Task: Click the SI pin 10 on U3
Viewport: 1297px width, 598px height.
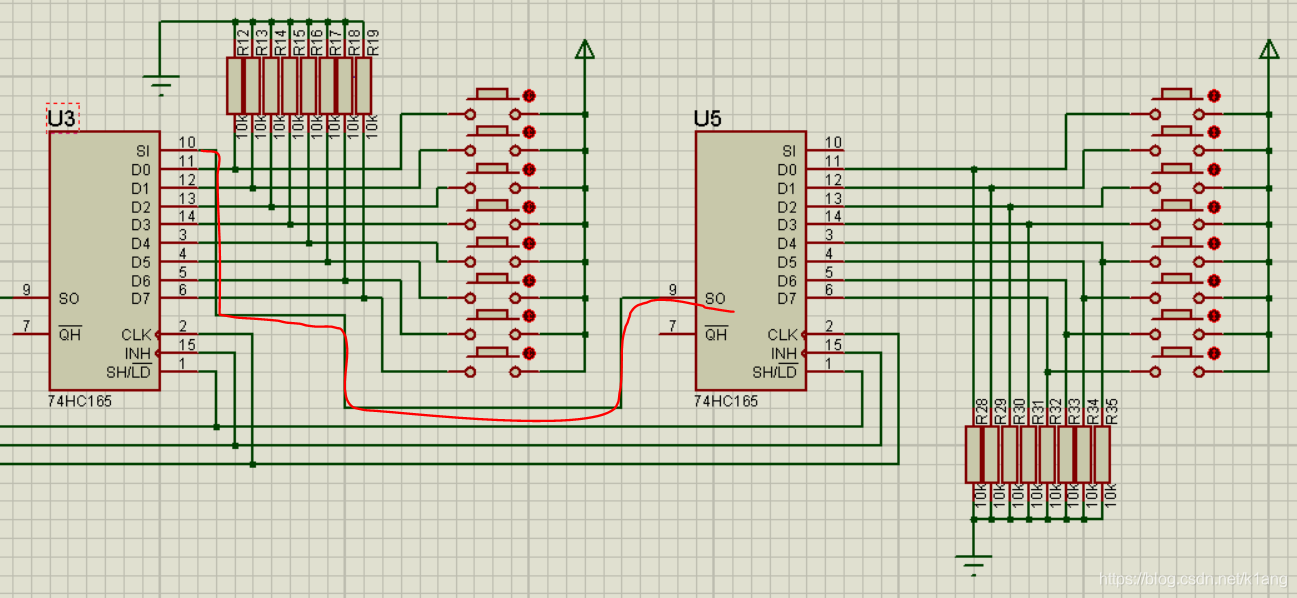Action: [178, 150]
